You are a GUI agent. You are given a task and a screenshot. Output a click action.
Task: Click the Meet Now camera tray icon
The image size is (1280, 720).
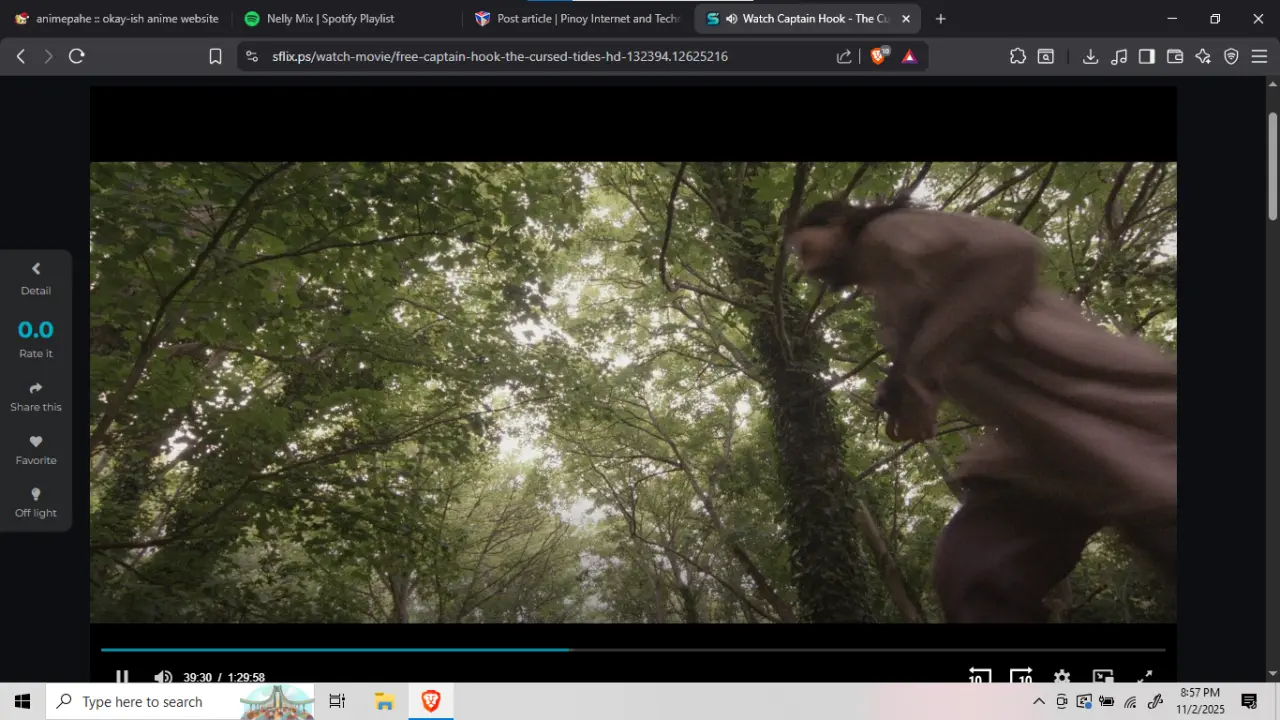pyautogui.click(x=1062, y=702)
